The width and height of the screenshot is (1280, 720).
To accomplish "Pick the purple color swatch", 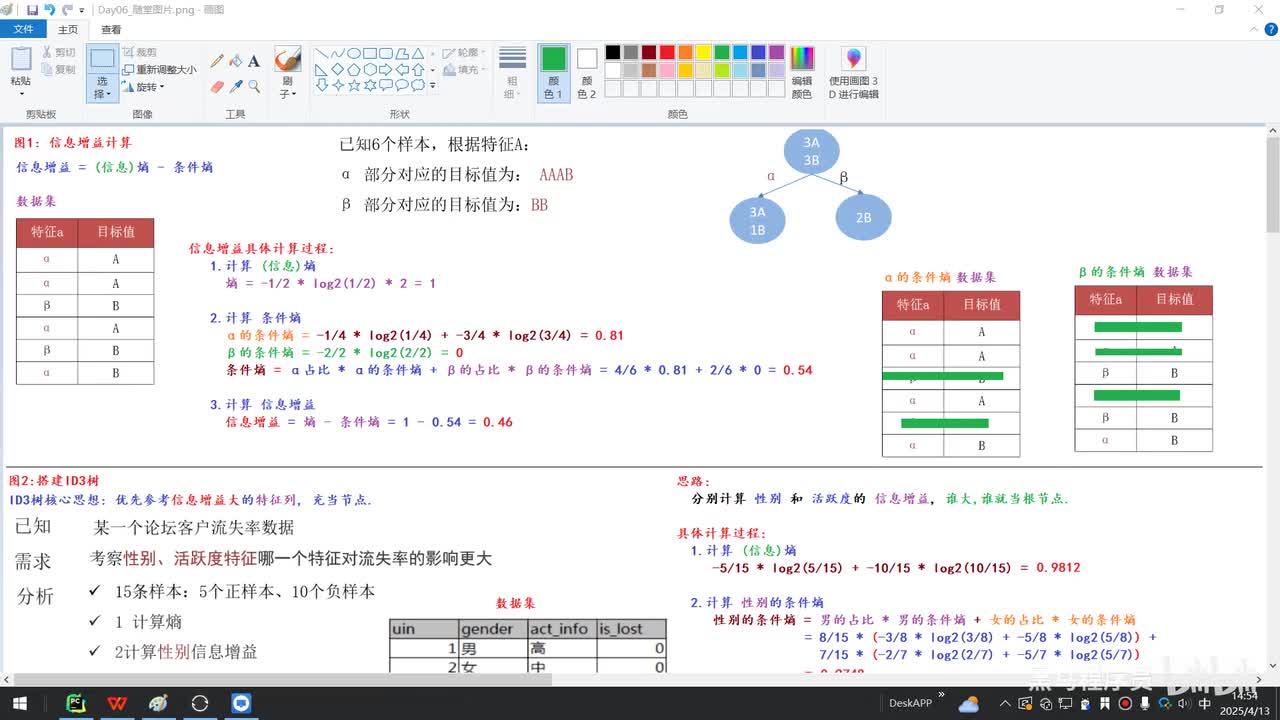I will point(776,52).
